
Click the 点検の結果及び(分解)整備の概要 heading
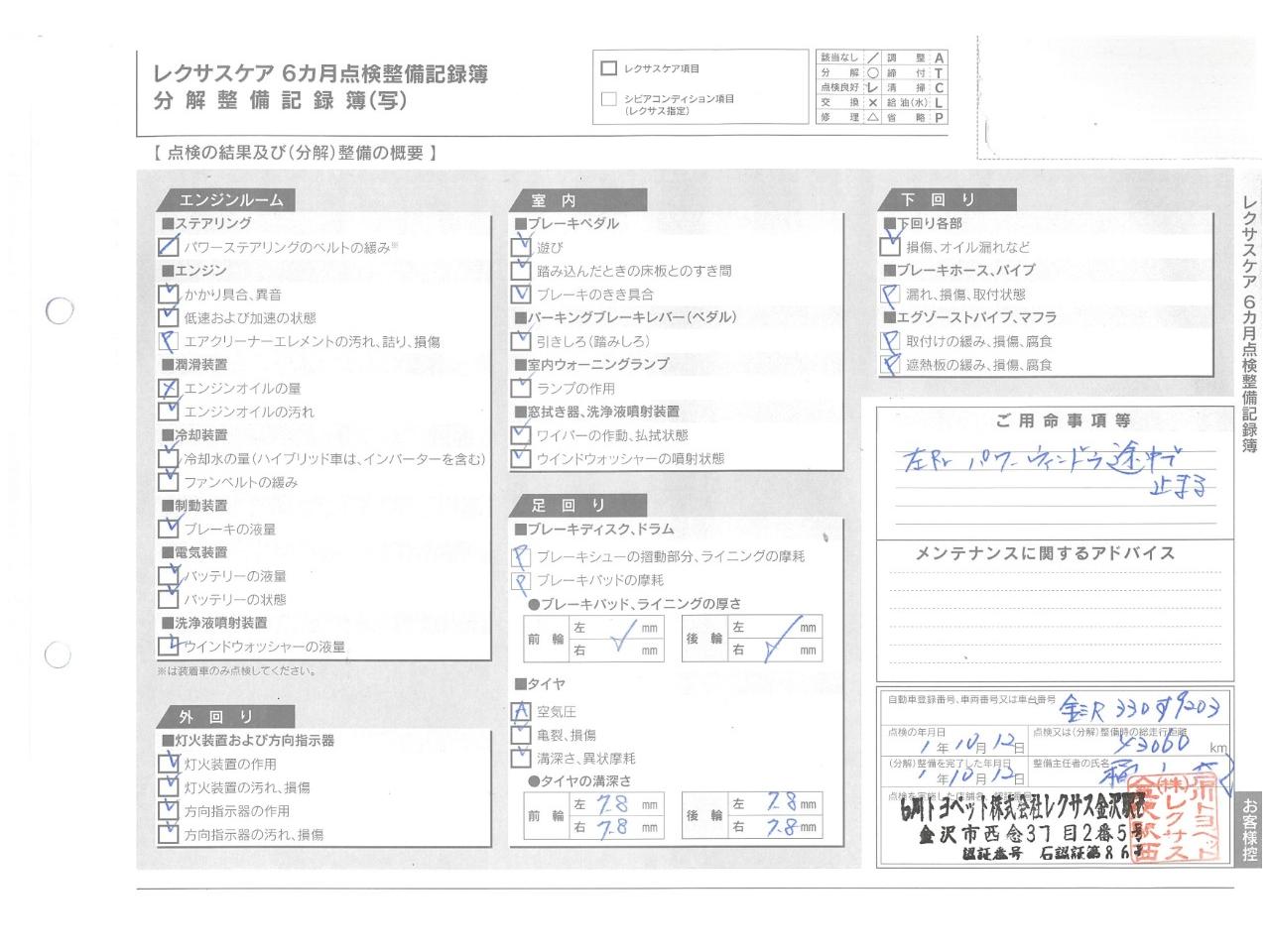295,153
